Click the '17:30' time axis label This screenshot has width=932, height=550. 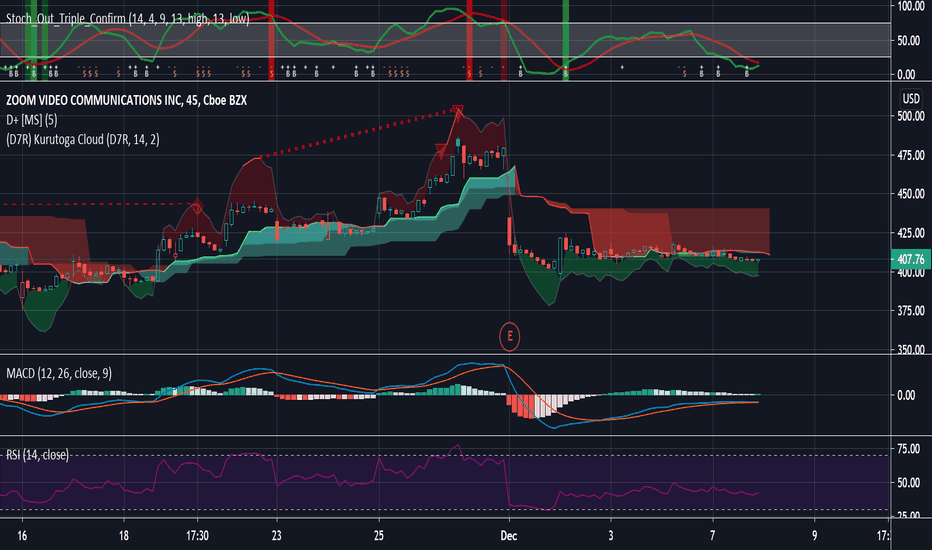pos(197,536)
